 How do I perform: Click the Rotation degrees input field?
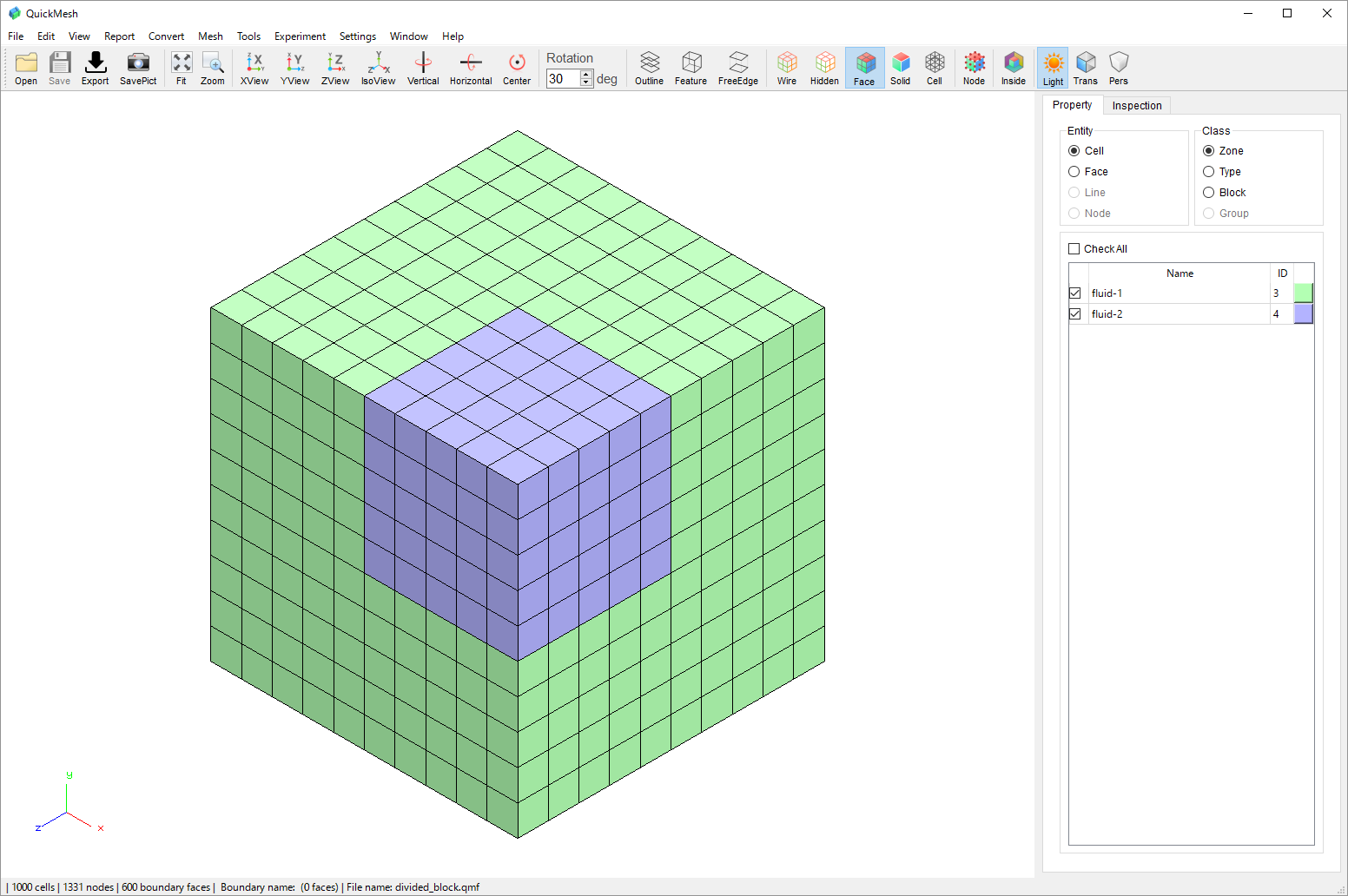563,79
